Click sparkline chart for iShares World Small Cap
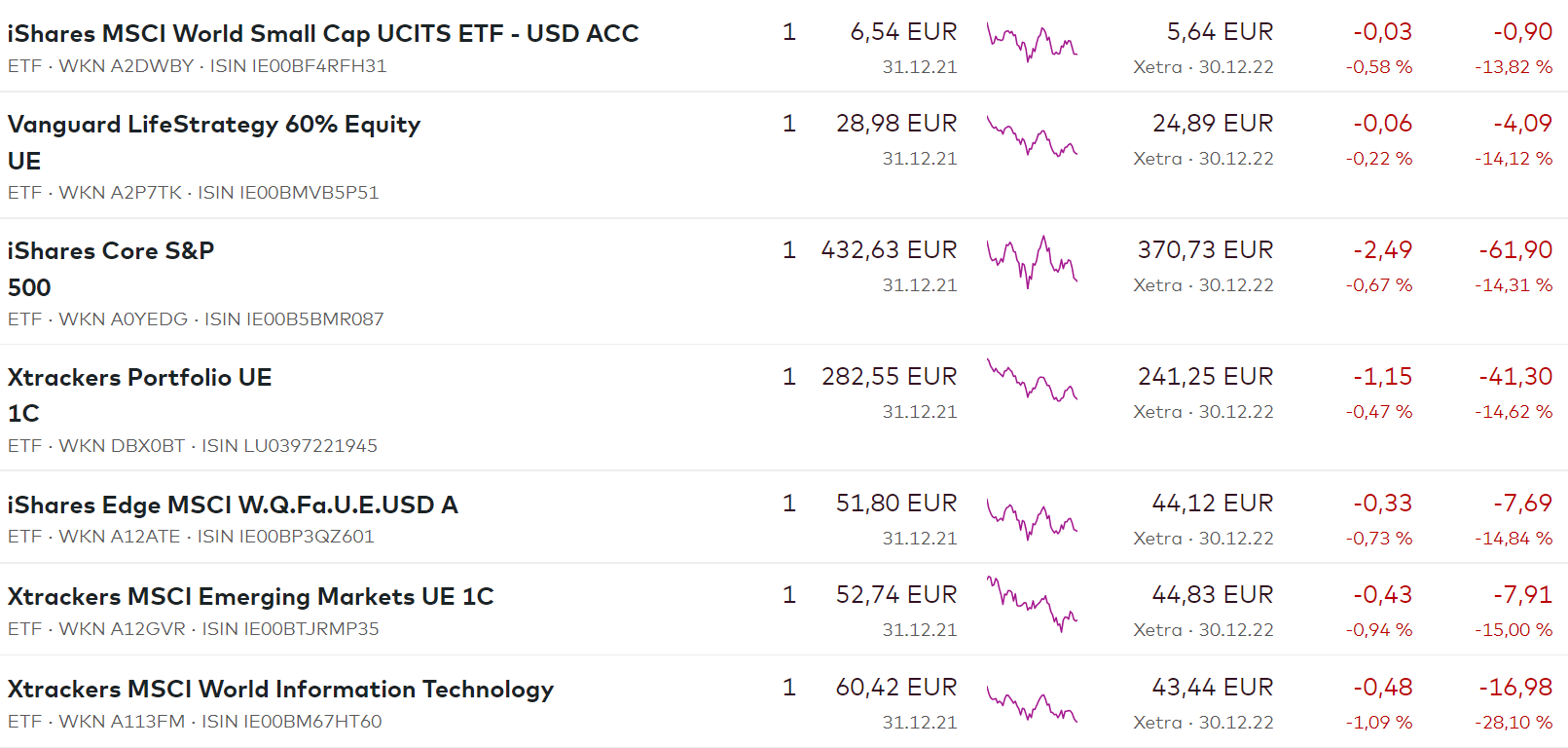Screen dimensions: 1568x748 (1032, 43)
